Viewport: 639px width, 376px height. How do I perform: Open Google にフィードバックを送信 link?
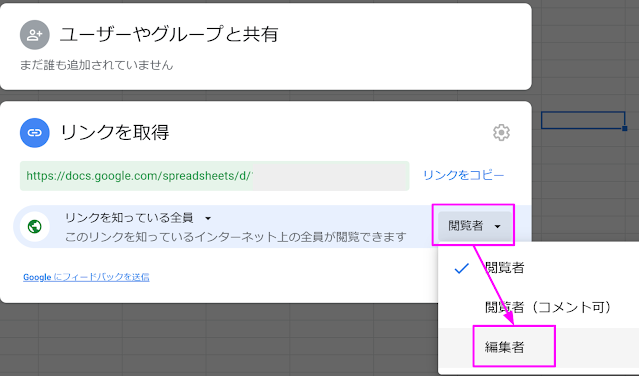click(x=86, y=277)
